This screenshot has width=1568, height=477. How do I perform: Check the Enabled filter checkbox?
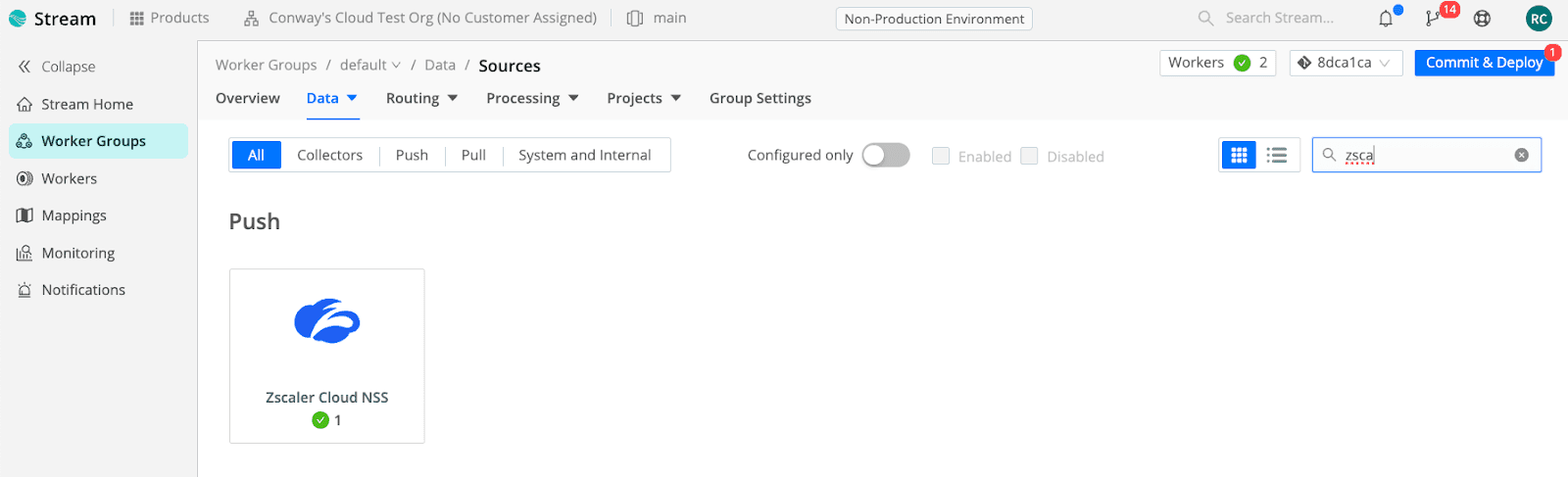tap(941, 156)
